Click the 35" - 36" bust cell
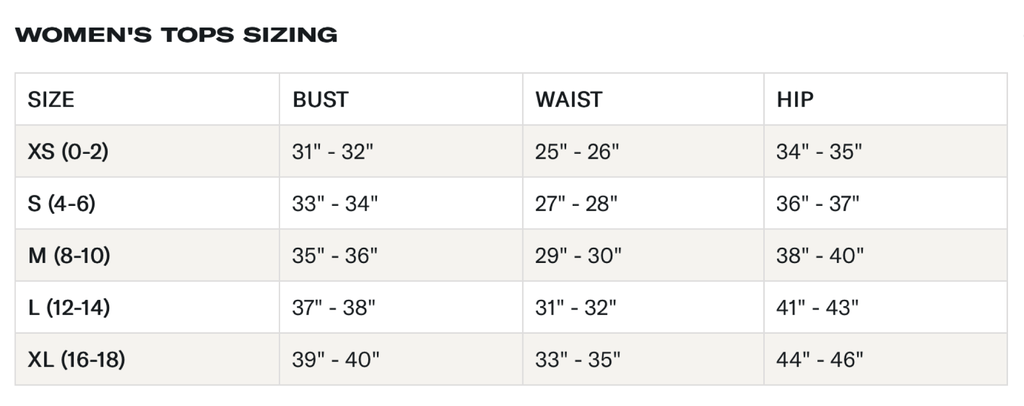The image size is (1024, 406). point(334,256)
